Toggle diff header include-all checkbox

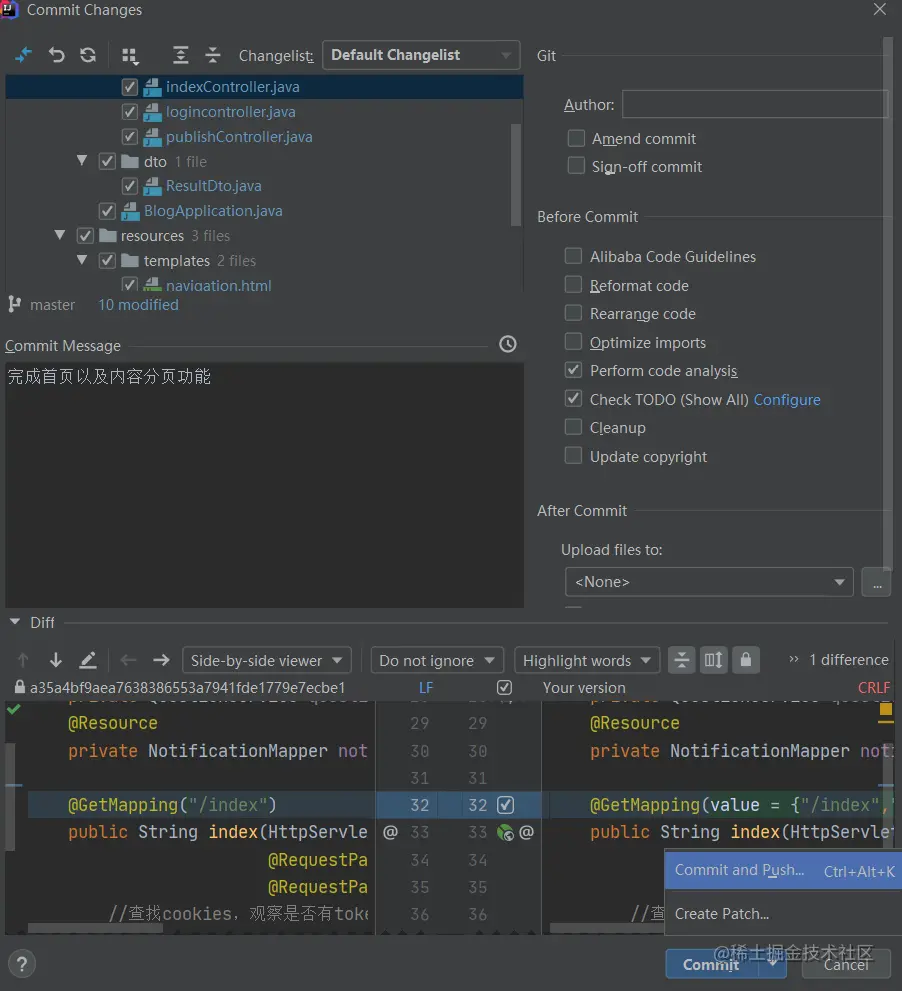tap(504, 688)
